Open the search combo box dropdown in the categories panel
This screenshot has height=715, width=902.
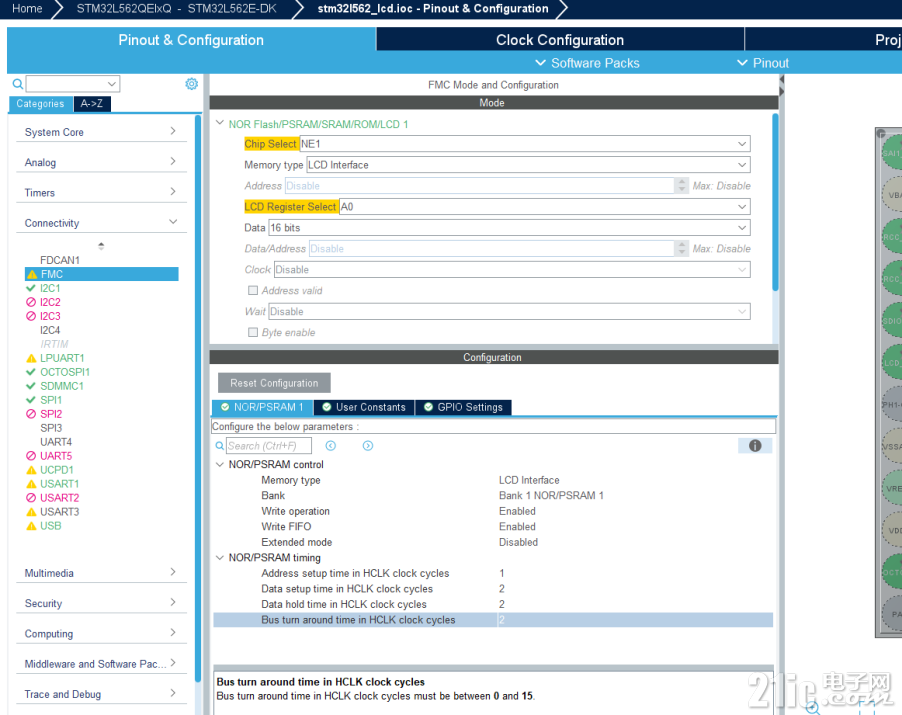click(112, 84)
